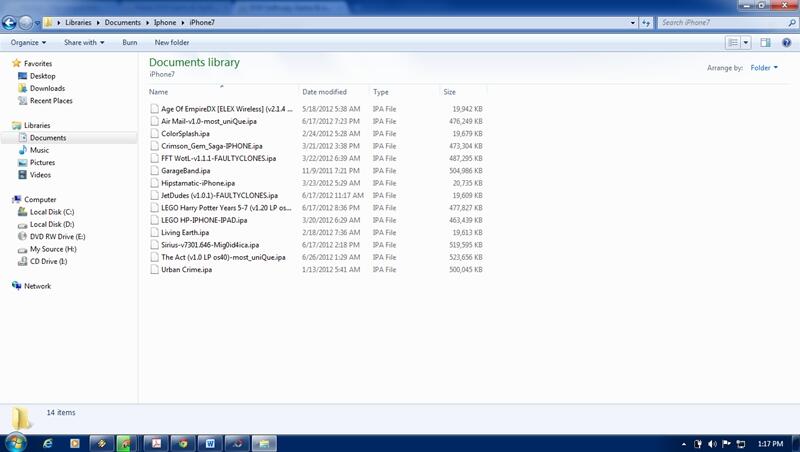This screenshot has width=800, height=452.
Task: Select Libraries in the navigation pane
Action: [x=37, y=125]
